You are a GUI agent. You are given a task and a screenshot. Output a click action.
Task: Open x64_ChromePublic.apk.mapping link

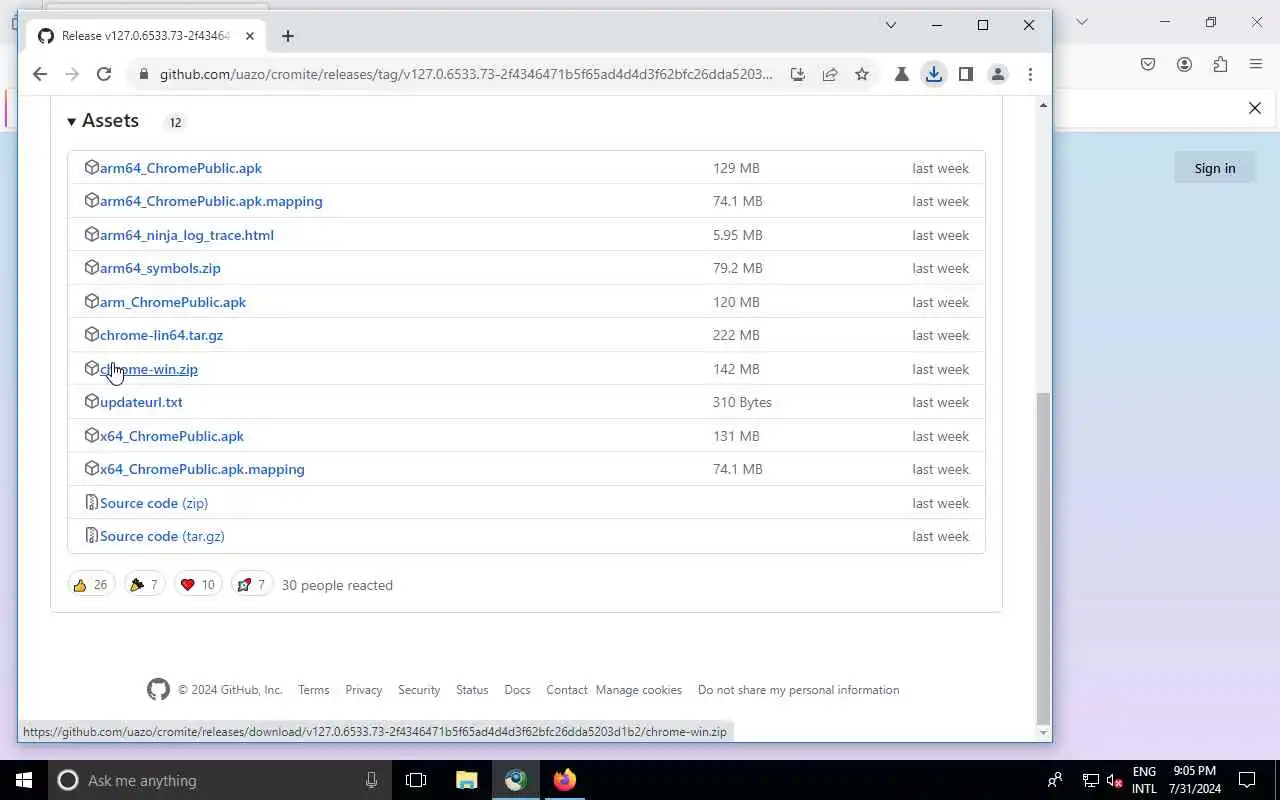click(202, 469)
